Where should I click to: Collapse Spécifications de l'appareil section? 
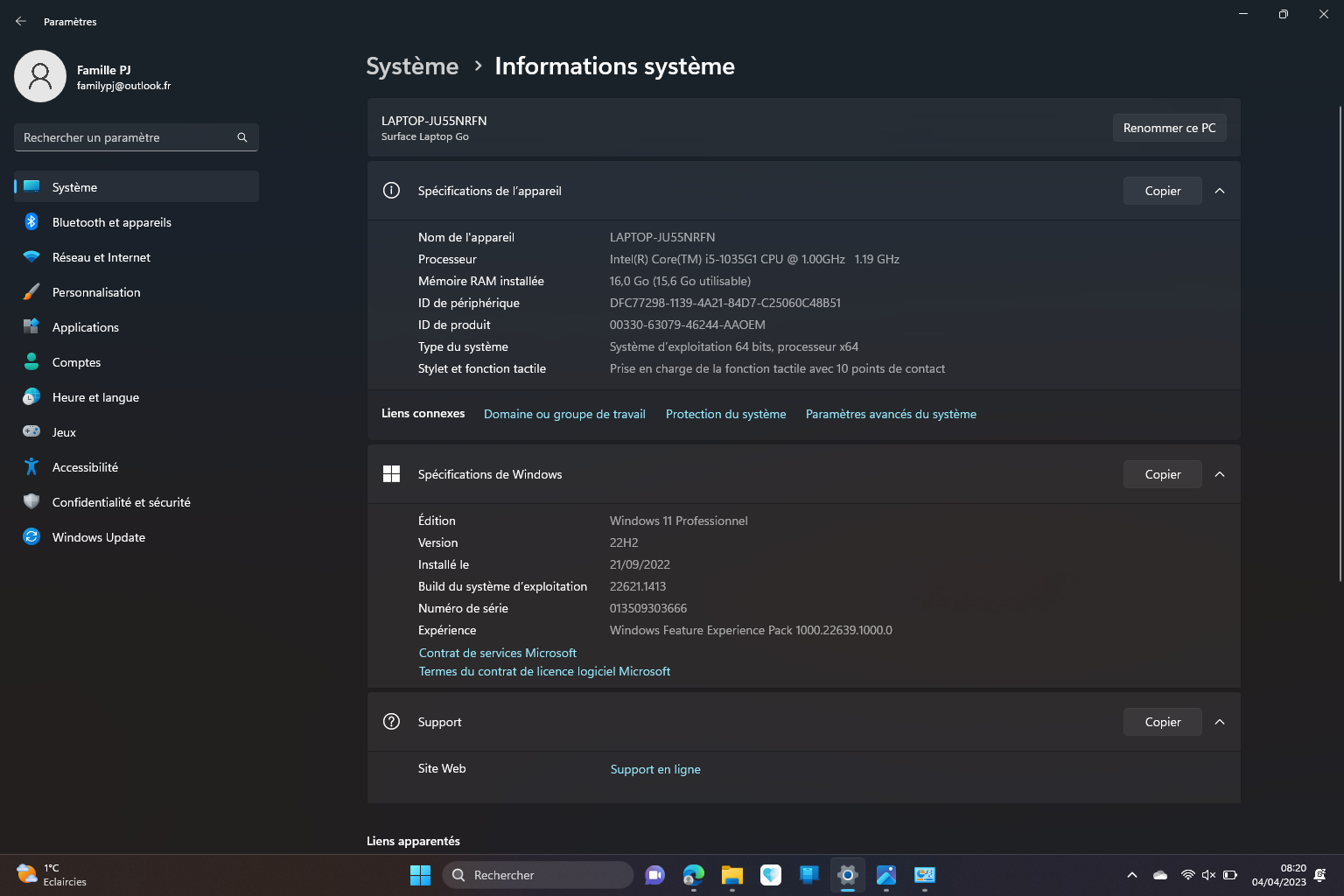point(1220,191)
